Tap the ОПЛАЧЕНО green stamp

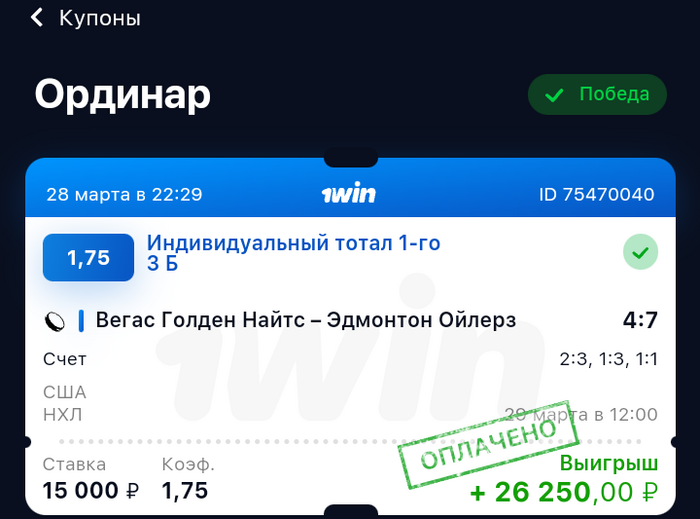click(488, 444)
